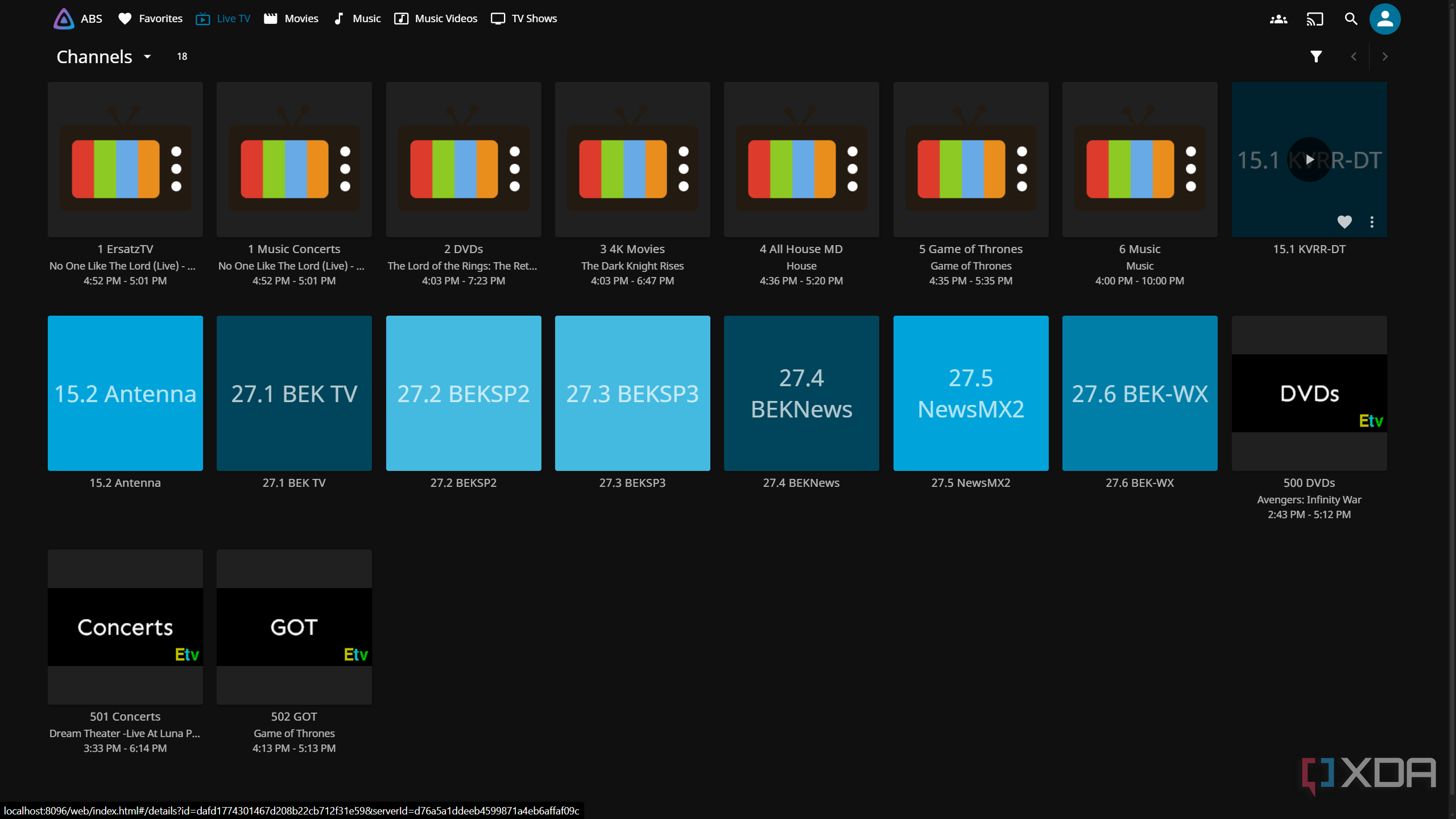Screen dimensions: 1456x819
Task: Open the Music library tab
Action: (357, 19)
